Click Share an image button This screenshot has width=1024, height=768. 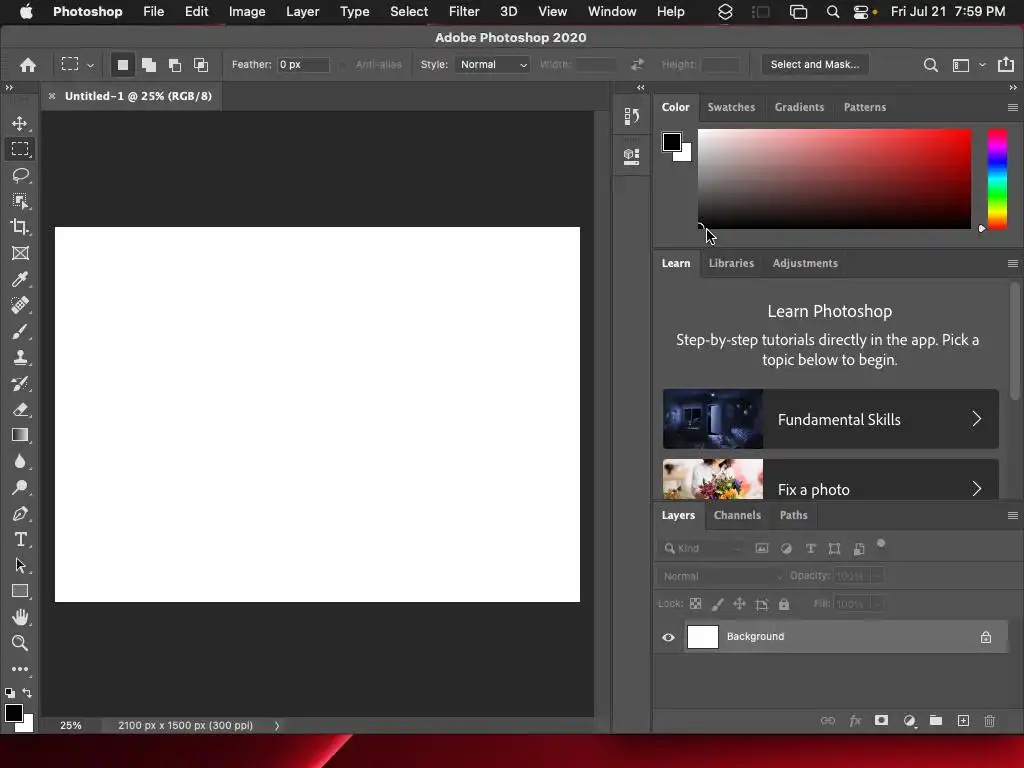(1006, 65)
